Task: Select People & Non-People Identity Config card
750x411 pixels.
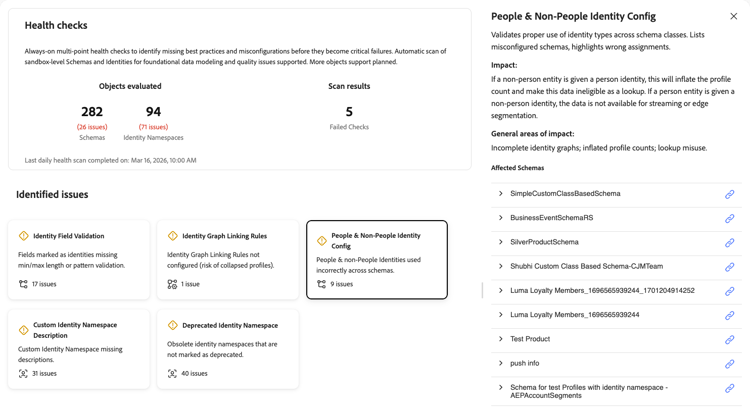Action: coord(377,259)
